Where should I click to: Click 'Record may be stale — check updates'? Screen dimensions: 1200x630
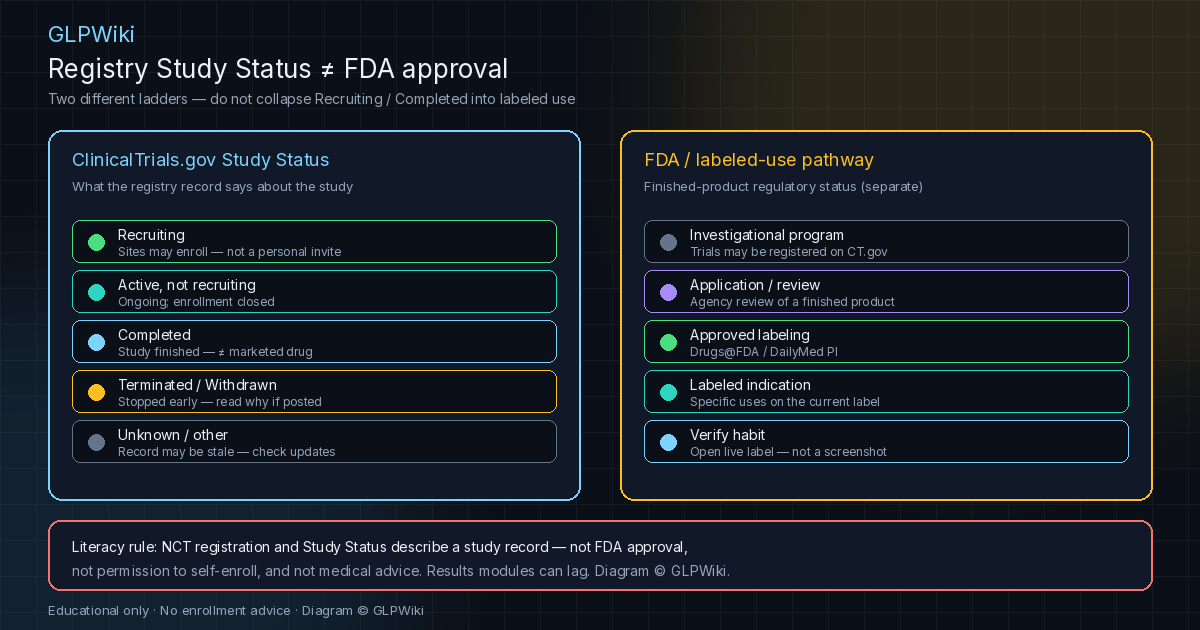pyautogui.click(x=227, y=452)
